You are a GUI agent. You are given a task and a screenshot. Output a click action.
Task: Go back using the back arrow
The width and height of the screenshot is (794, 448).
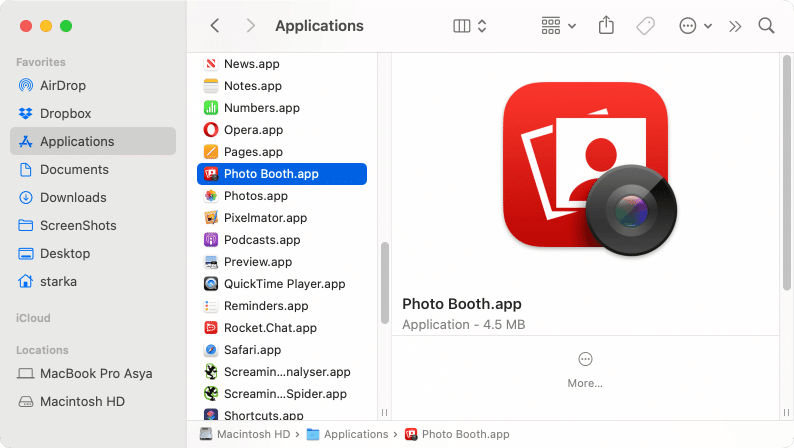pyautogui.click(x=215, y=26)
